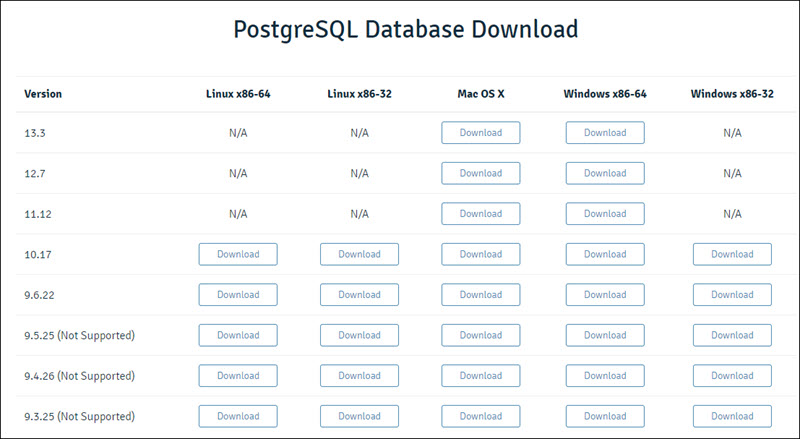Download PostgreSQL 13.3 for Windows x86-64
Image resolution: width=800 pixels, height=439 pixels.
point(605,133)
